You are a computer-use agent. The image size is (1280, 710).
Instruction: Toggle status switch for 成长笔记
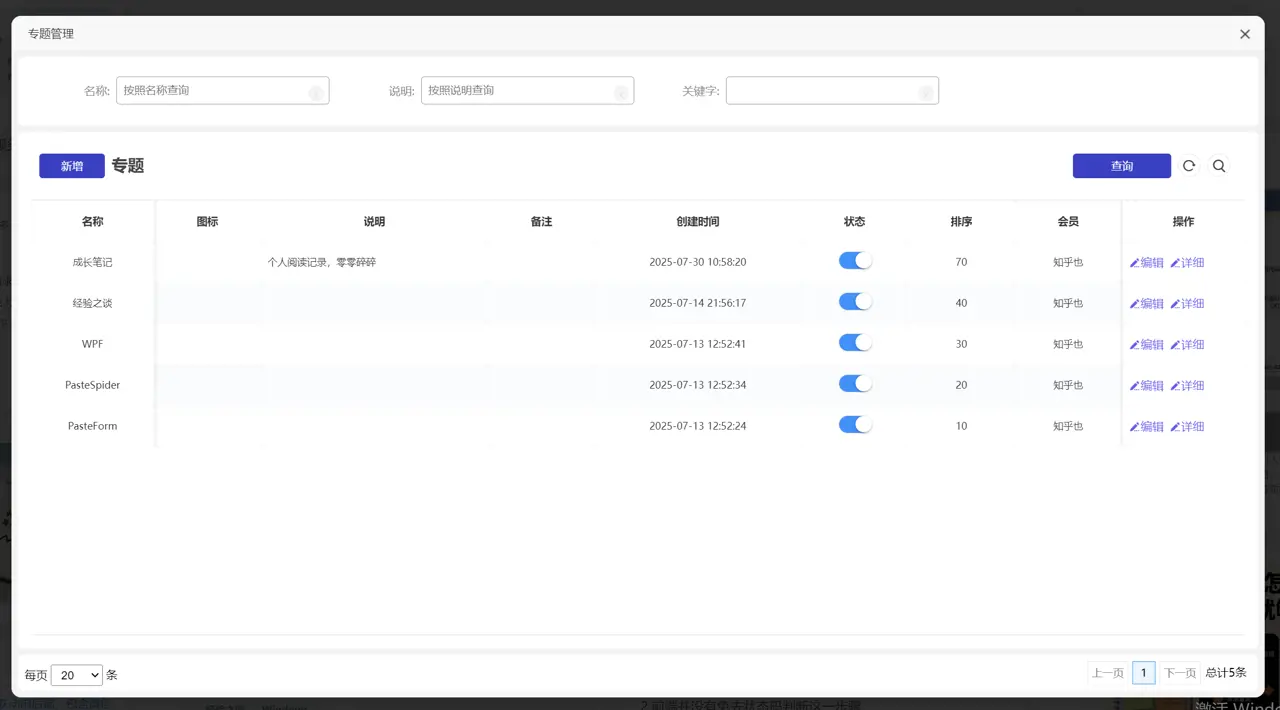[855, 261]
